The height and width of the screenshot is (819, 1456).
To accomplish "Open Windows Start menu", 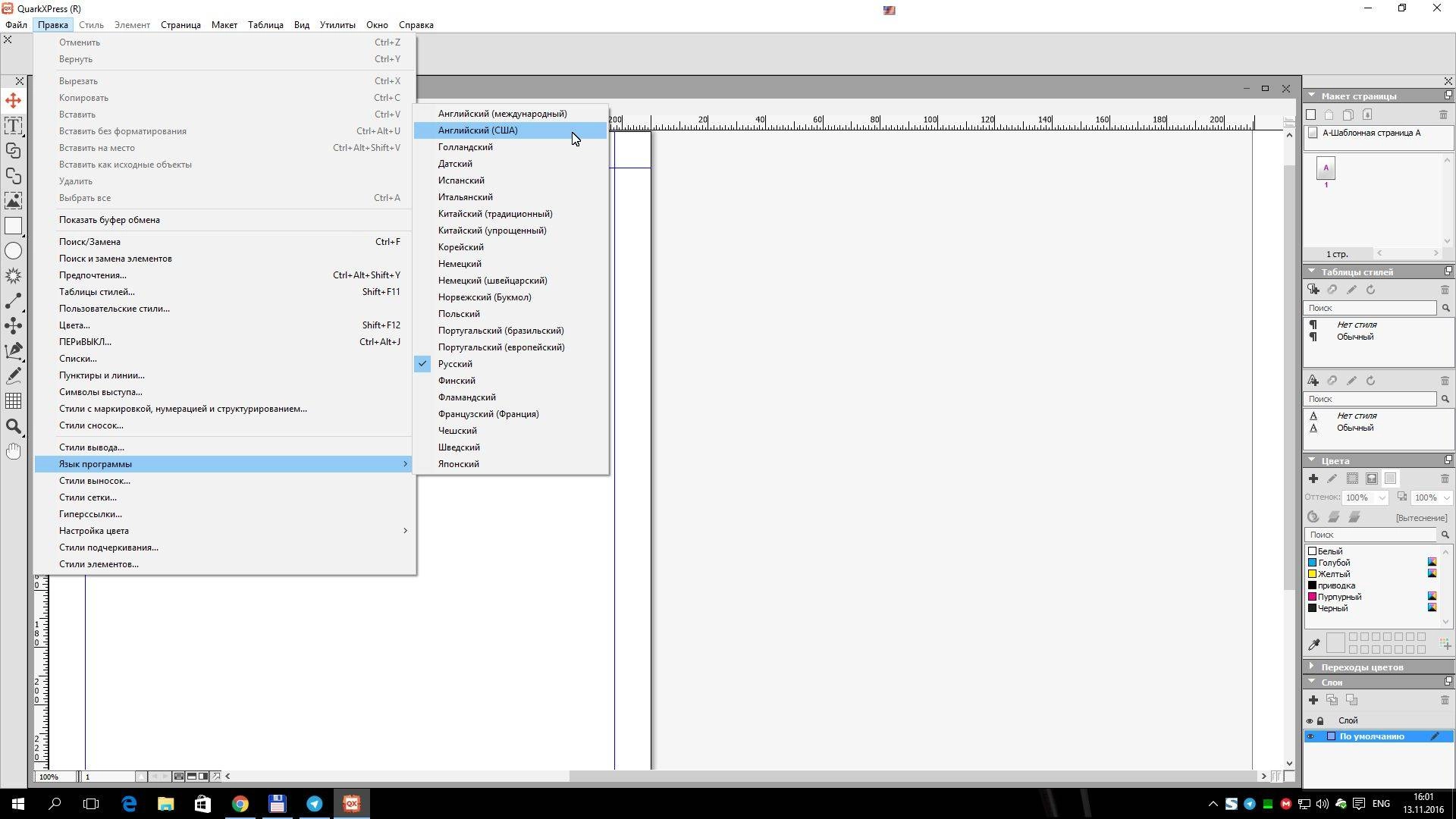I will (x=18, y=804).
